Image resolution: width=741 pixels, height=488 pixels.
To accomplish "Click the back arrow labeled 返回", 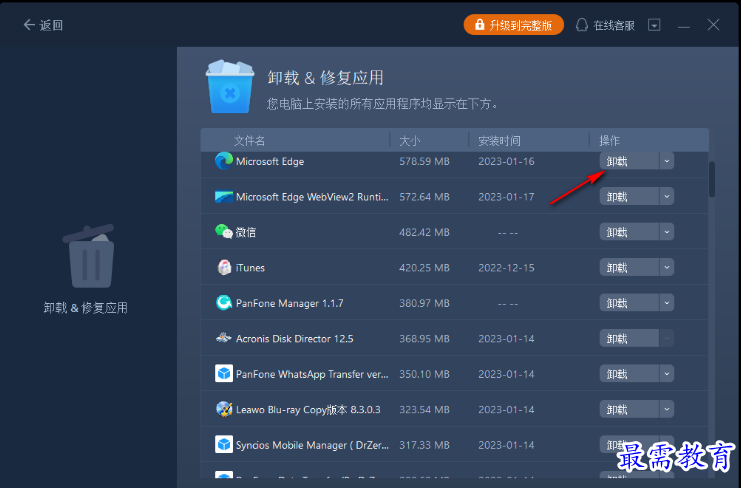I will (x=43, y=25).
